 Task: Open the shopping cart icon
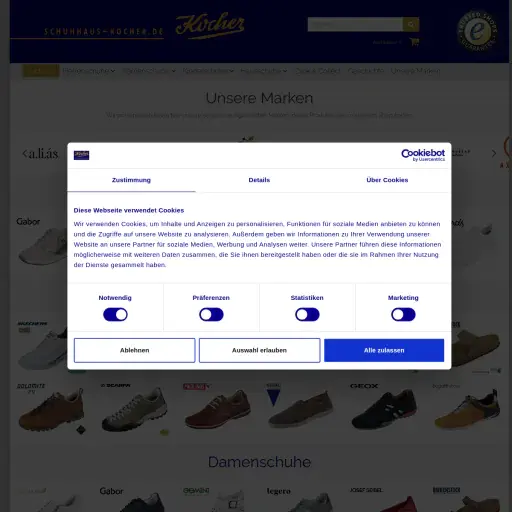[x=415, y=42]
